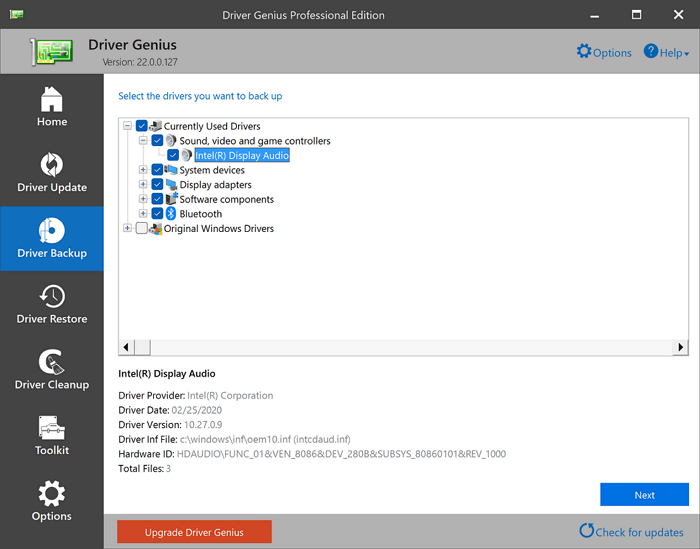Image resolution: width=700 pixels, height=549 pixels.
Task: Select the Software components tree item
Action: (226, 199)
